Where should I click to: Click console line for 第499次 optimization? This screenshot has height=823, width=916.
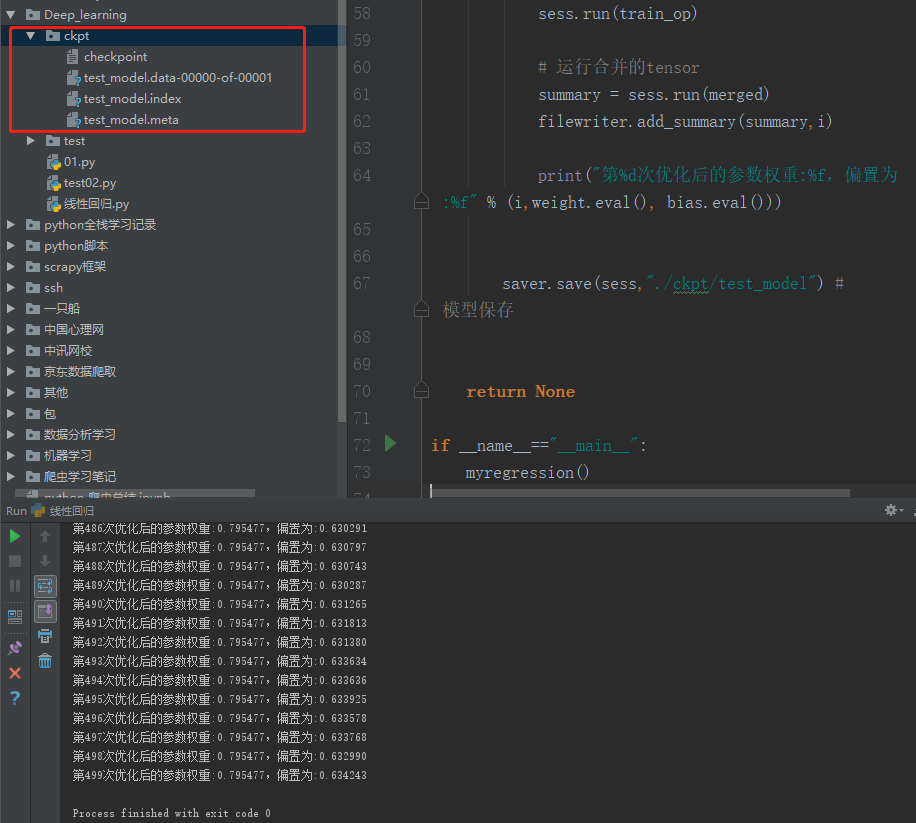[220, 775]
